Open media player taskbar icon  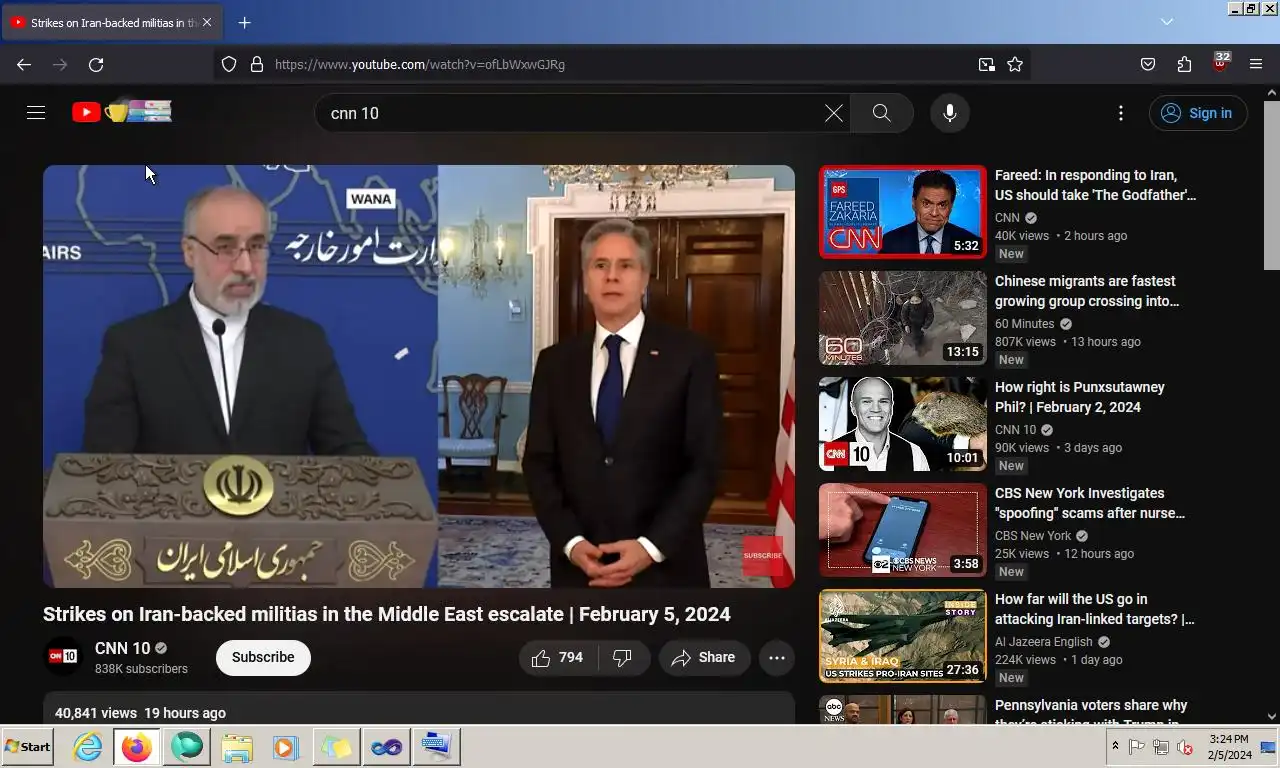coord(285,747)
